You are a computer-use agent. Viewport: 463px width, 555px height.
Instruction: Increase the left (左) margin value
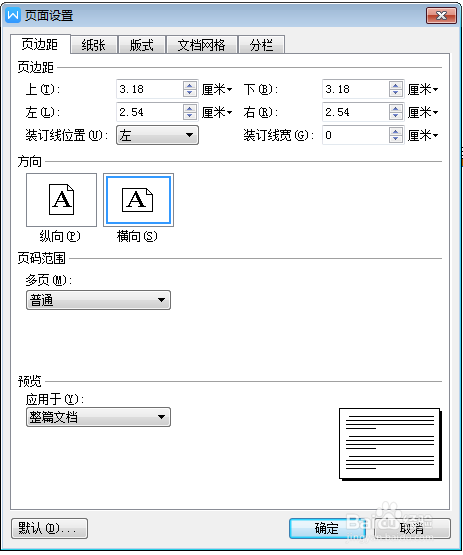click(190, 108)
